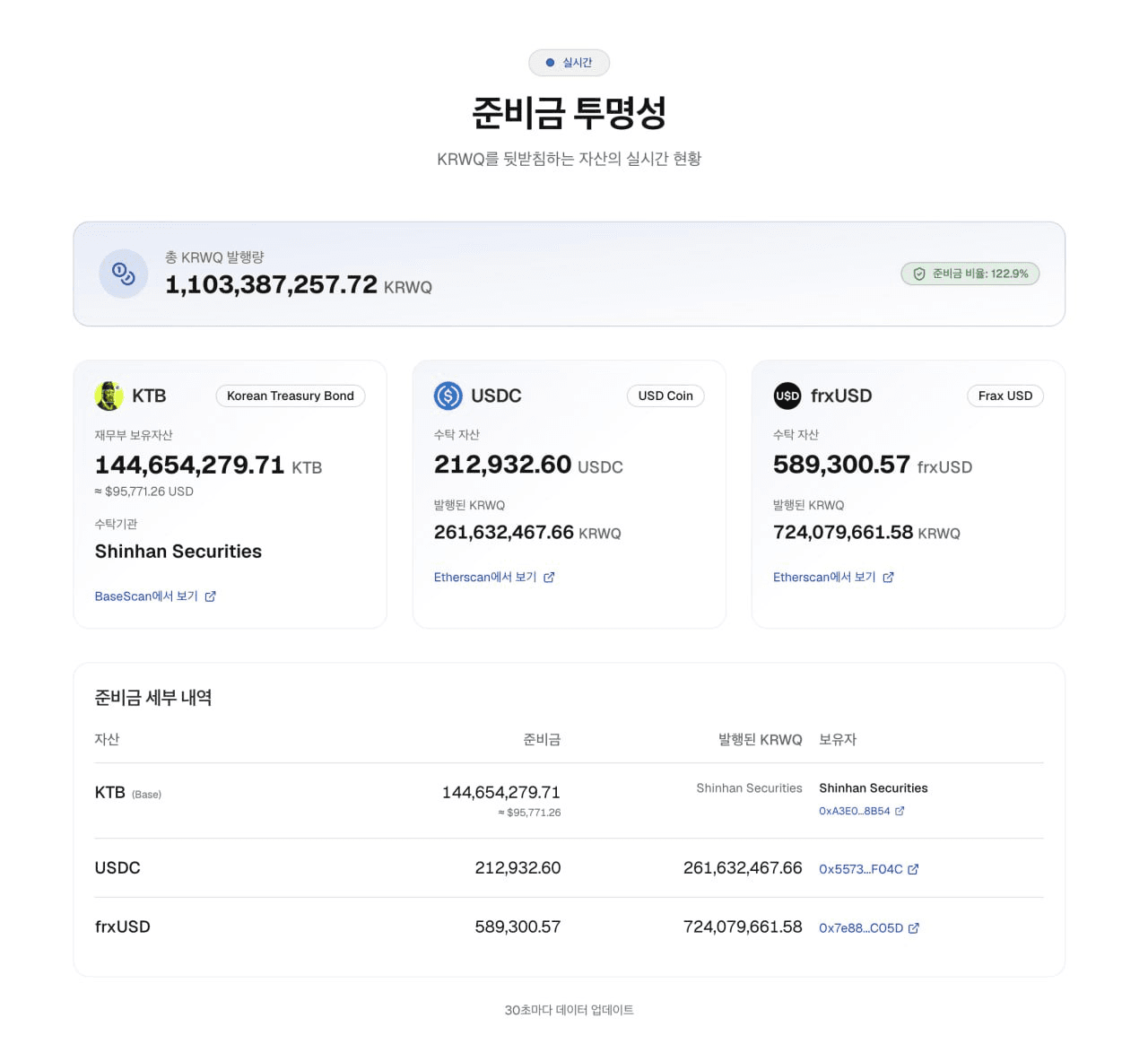The height and width of the screenshot is (1044, 1148).
Task: Click external-link icon beside BaseScan link
Action: click(210, 596)
